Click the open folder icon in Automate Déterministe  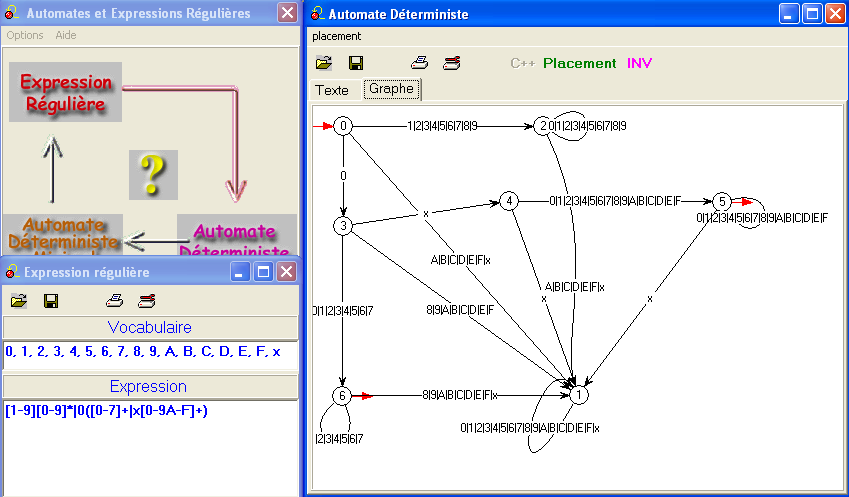(x=324, y=63)
